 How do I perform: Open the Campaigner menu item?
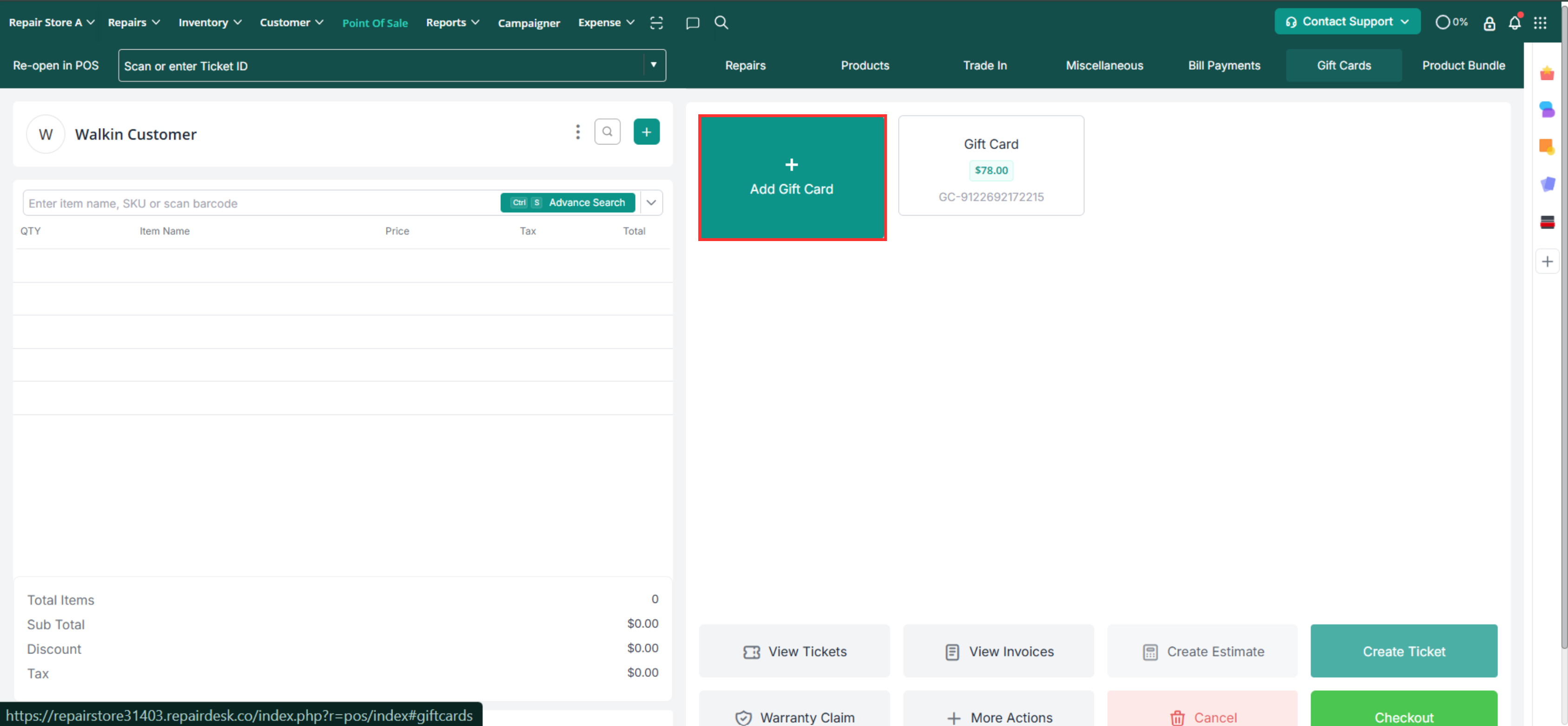click(528, 23)
